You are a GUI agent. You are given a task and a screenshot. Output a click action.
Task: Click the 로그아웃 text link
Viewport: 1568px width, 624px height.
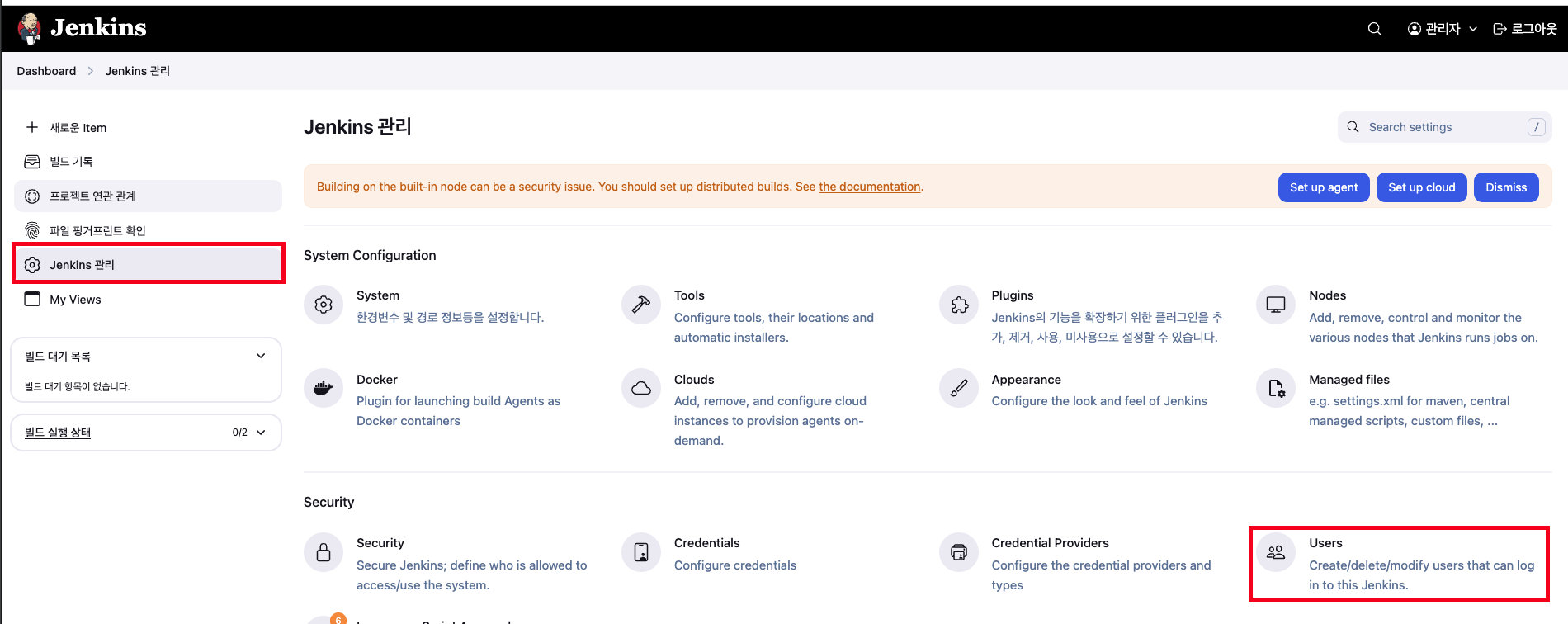(x=1533, y=29)
